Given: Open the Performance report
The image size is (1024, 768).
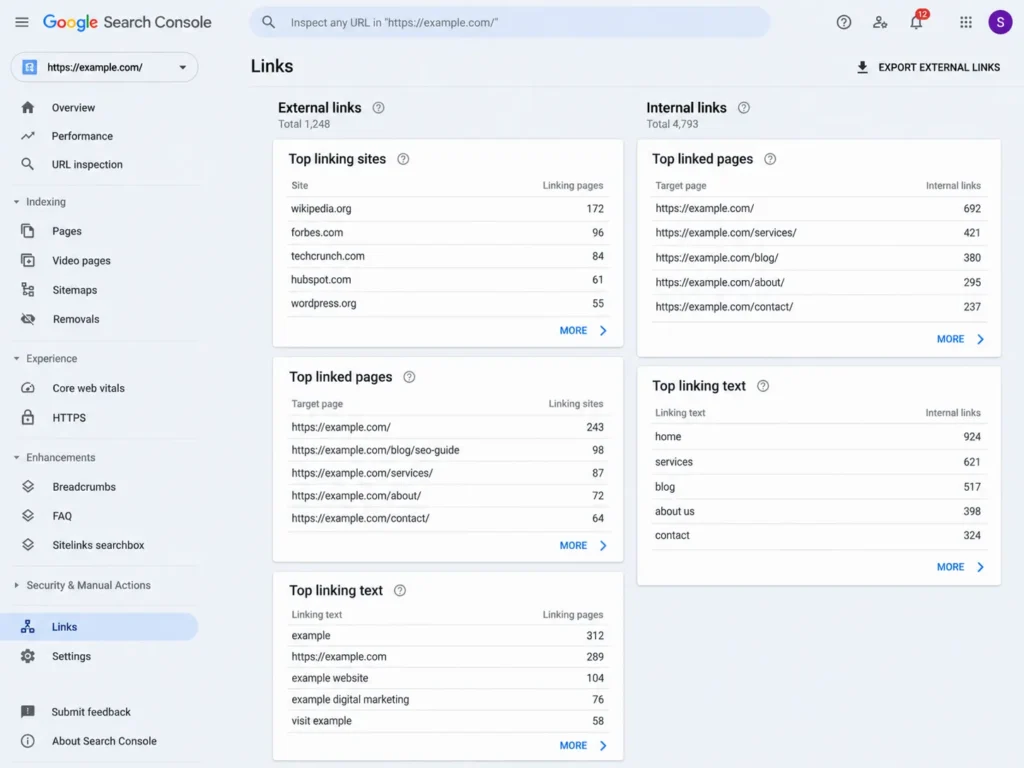Looking at the screenshot, I should [82, 136].
